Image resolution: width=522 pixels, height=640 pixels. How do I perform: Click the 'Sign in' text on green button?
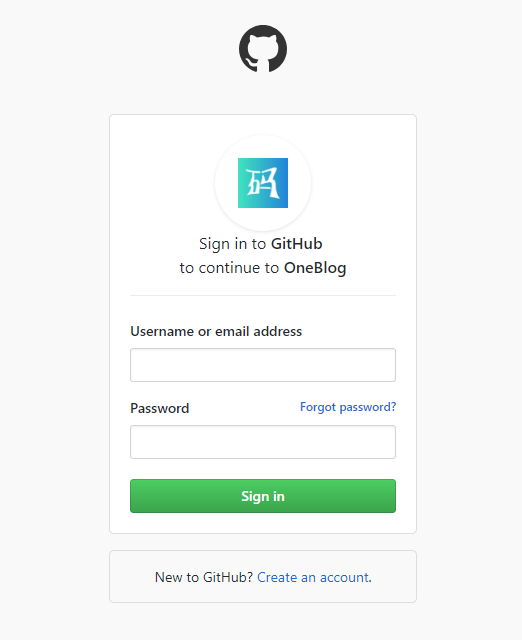[x=263, y=496]
